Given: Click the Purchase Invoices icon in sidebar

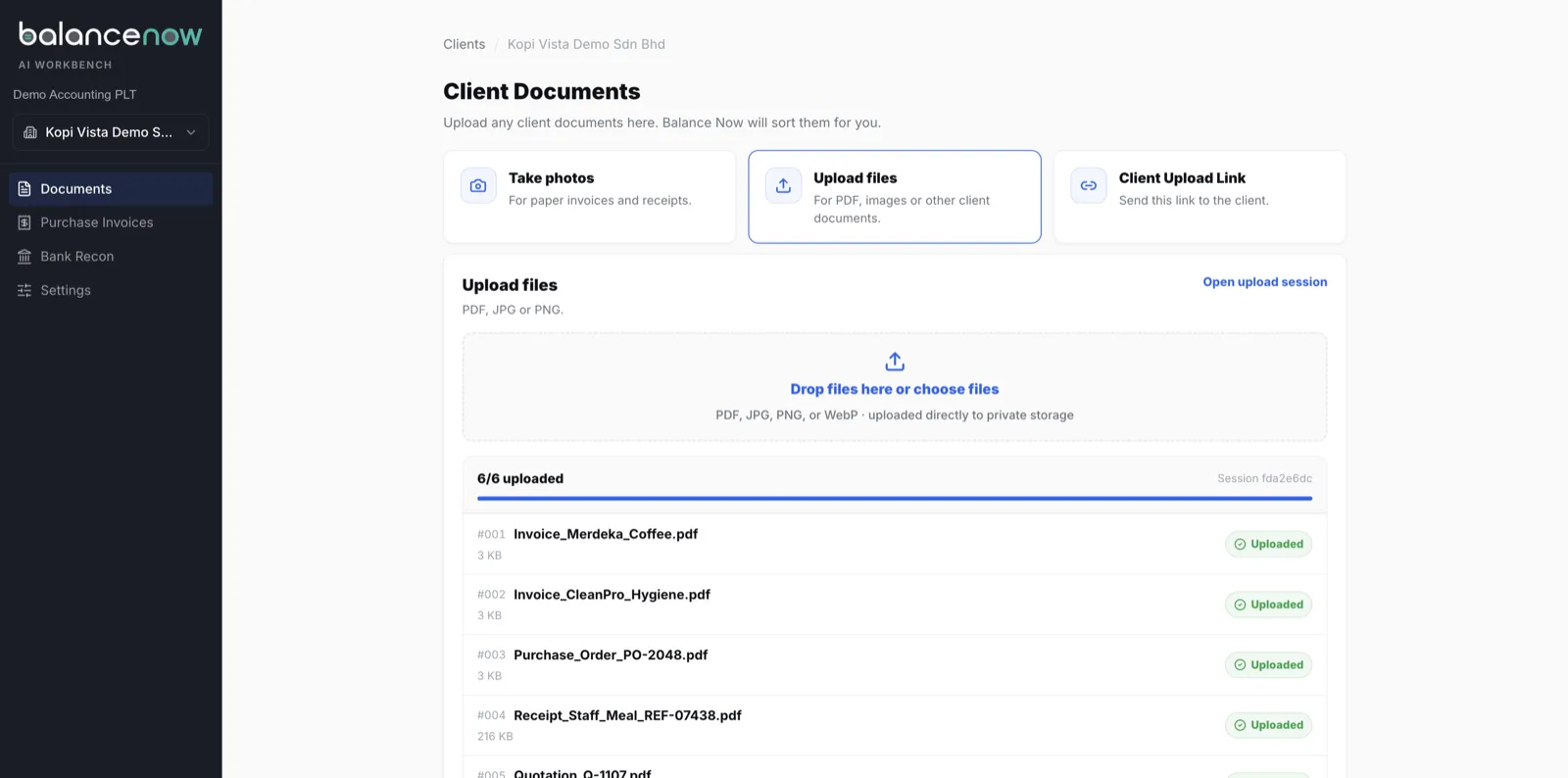Looking at the screenshot, I should [24, 222].
